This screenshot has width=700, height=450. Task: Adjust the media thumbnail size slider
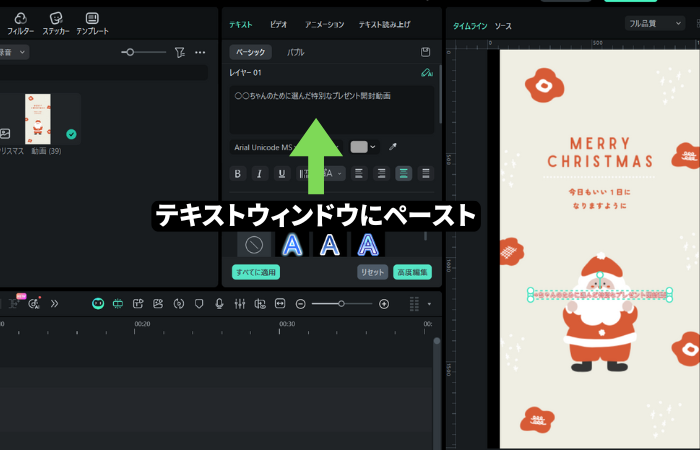[130, 52]
